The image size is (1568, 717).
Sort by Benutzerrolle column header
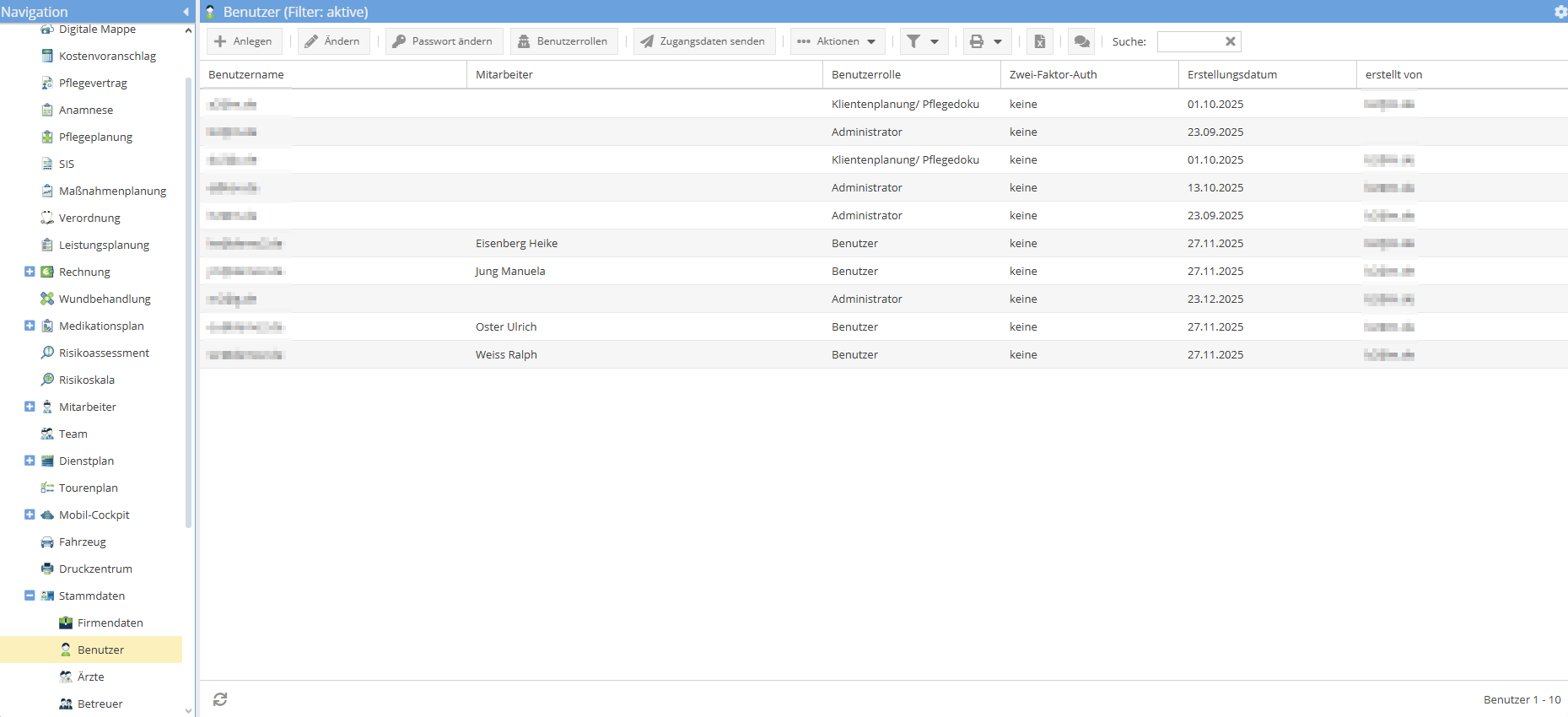tap(912, 74)
